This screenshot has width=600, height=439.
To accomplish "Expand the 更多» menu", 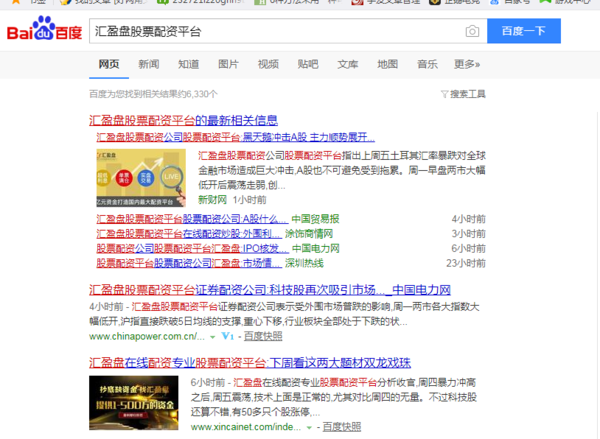I will (467, 64).
